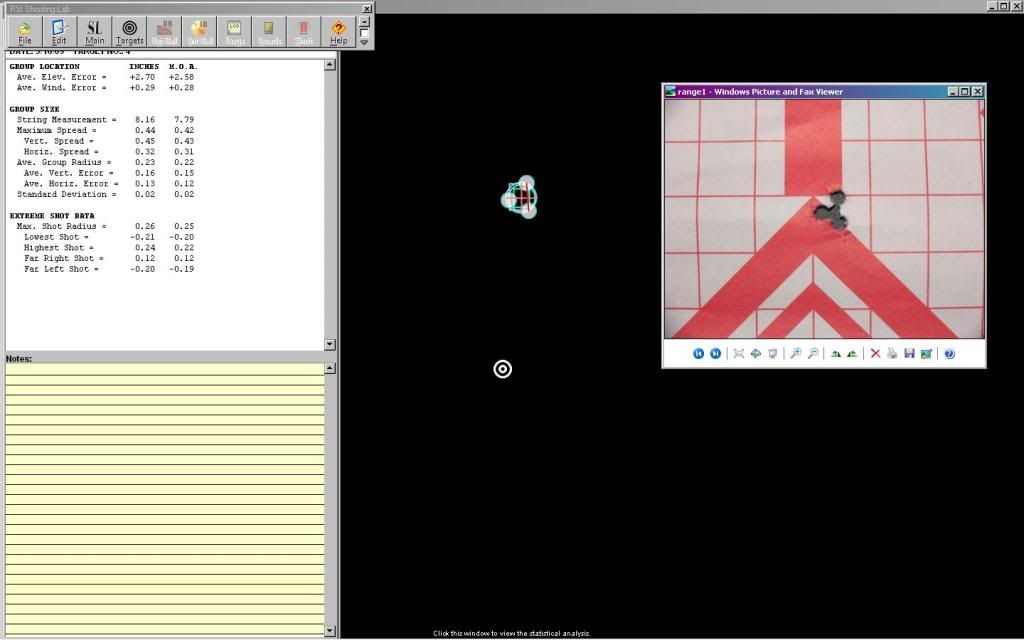Print the range1 picture
Image resolution: width=1024 pixels, height=640 pixels.
tap(891, 354)
